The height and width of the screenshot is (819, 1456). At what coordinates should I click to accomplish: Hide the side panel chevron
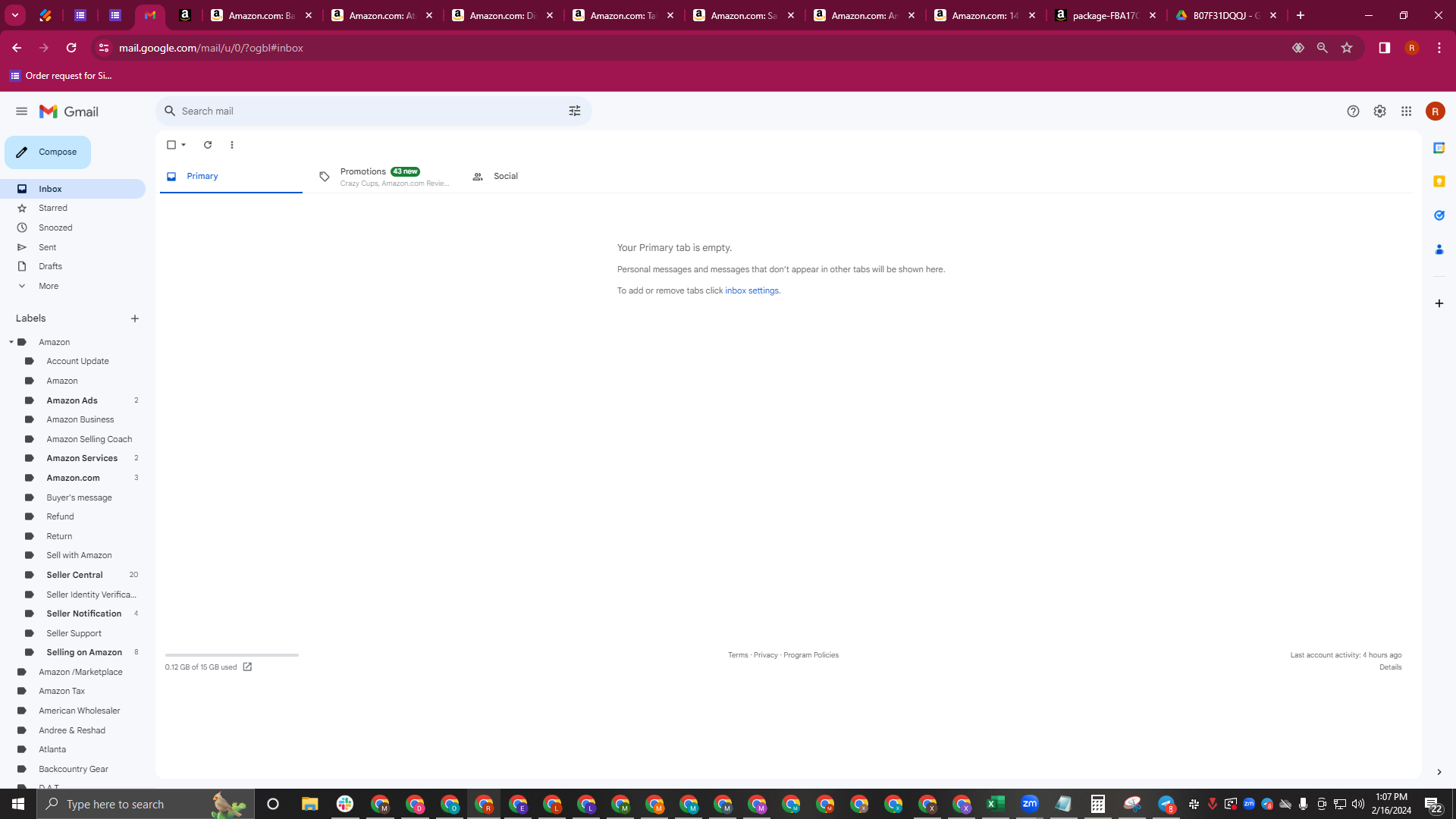tap(1439, 772)
